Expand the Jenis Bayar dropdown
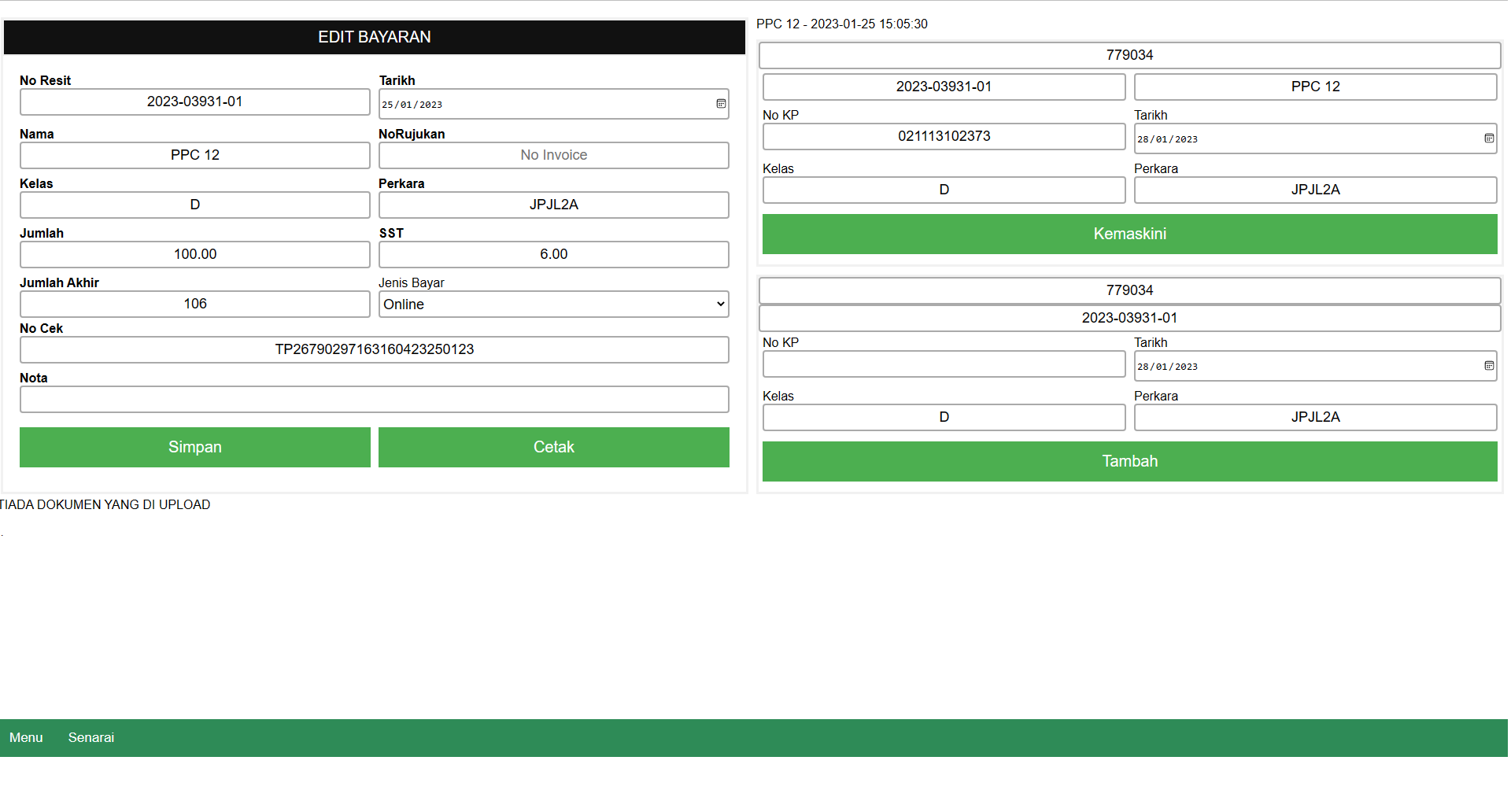Image resolution: width=1511 pixels, height=812 pixels. 553,304
